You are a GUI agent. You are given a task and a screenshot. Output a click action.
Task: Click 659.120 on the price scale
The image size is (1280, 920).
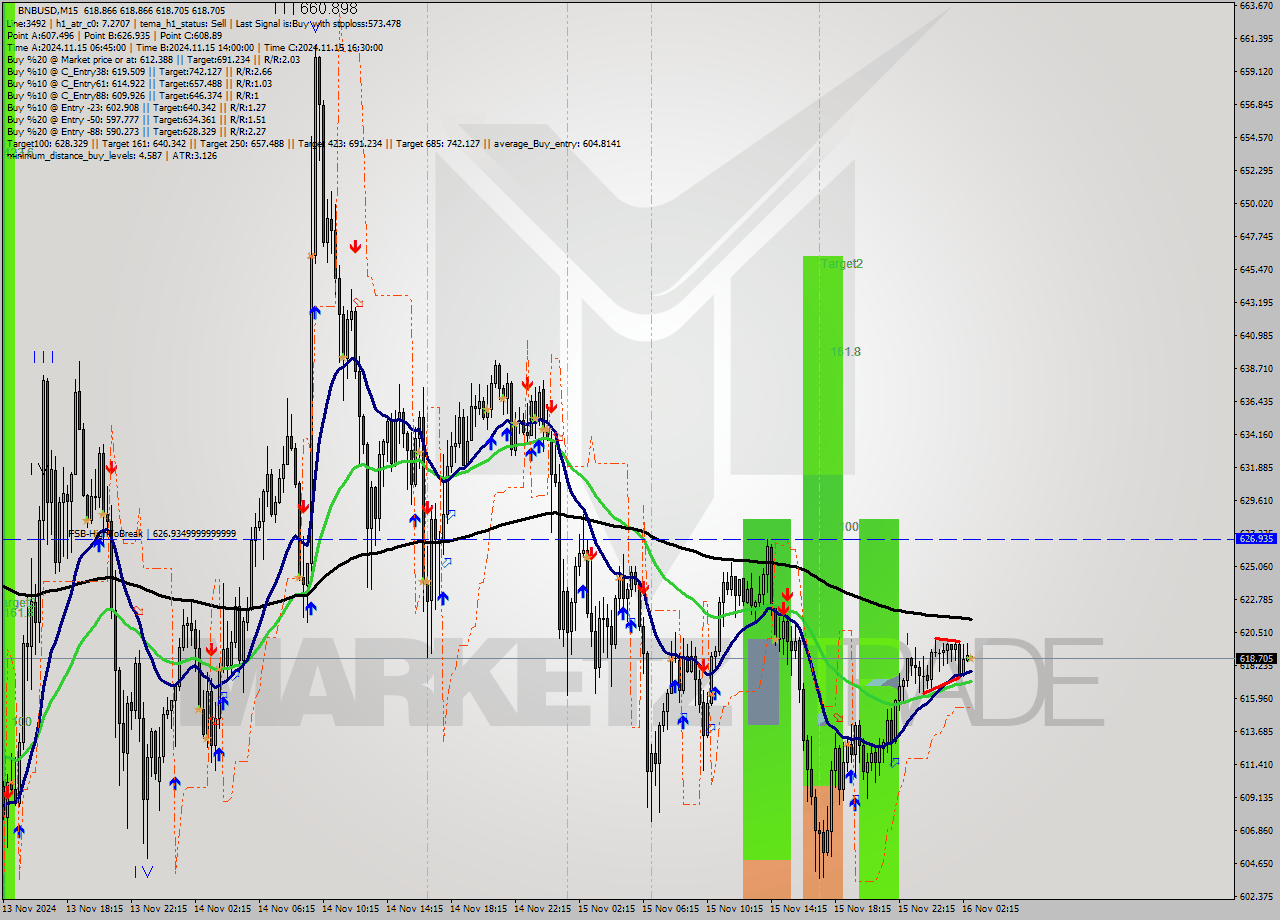click(x=1255, y=71)
